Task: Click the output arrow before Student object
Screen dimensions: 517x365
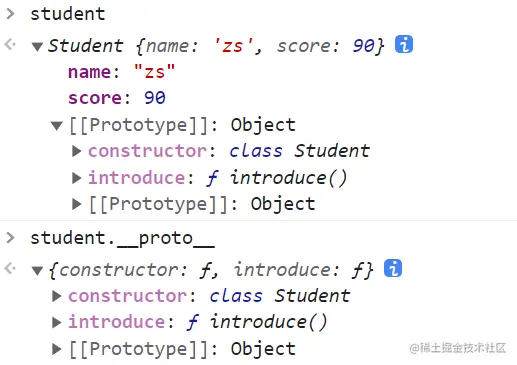Action: tap(10, 44)
